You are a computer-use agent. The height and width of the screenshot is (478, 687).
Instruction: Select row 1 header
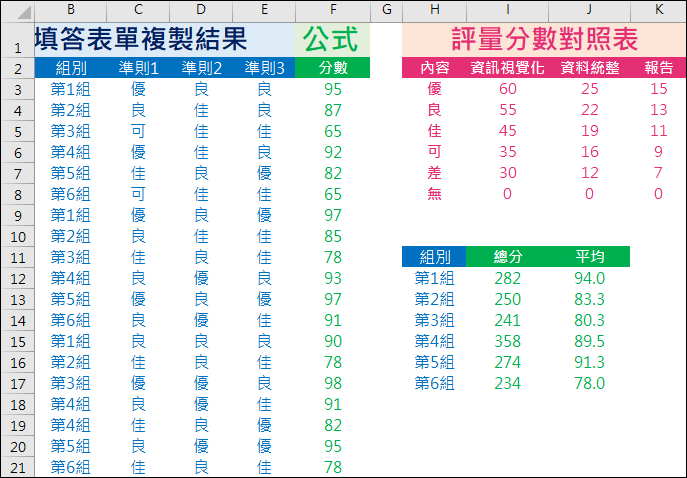click(x=18, y=40)
